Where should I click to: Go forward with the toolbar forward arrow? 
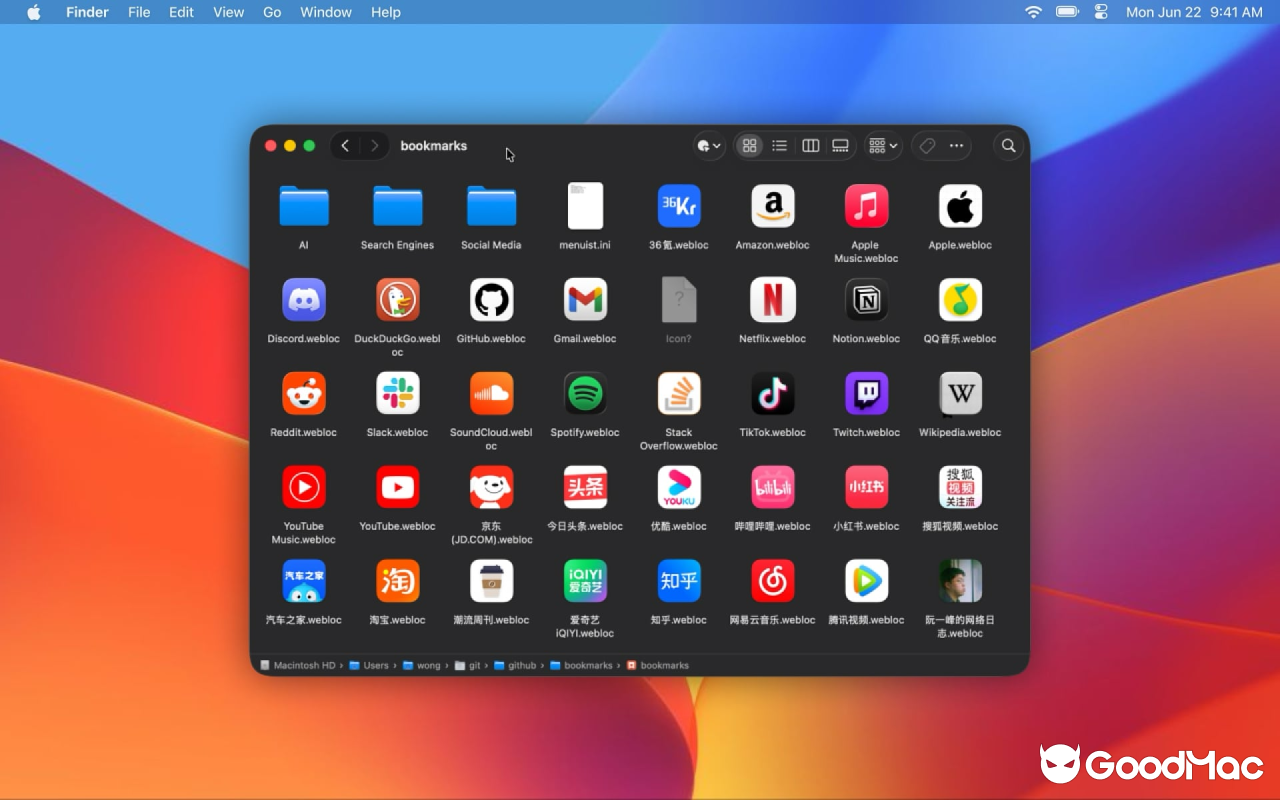tap(374, 146)
